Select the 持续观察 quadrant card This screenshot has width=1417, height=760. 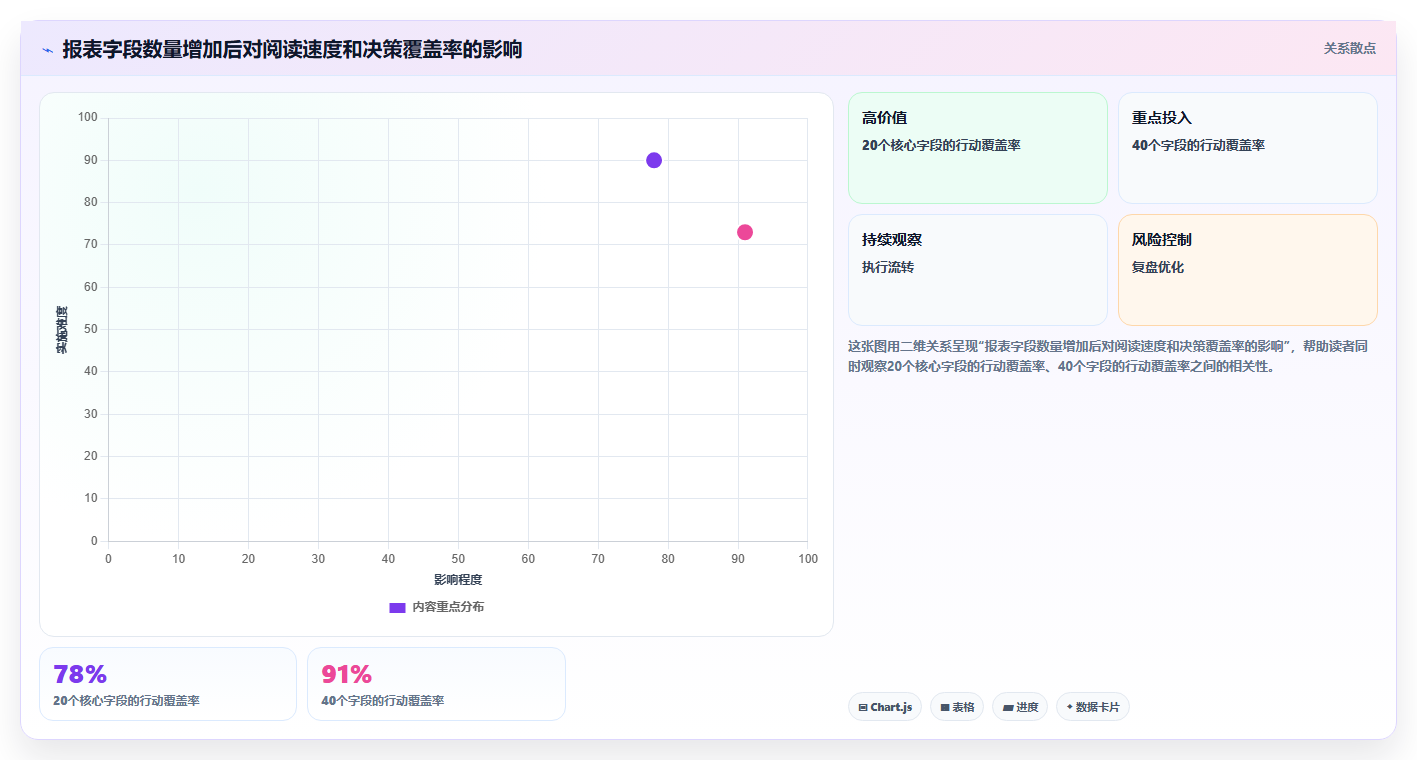pos(978,270)
